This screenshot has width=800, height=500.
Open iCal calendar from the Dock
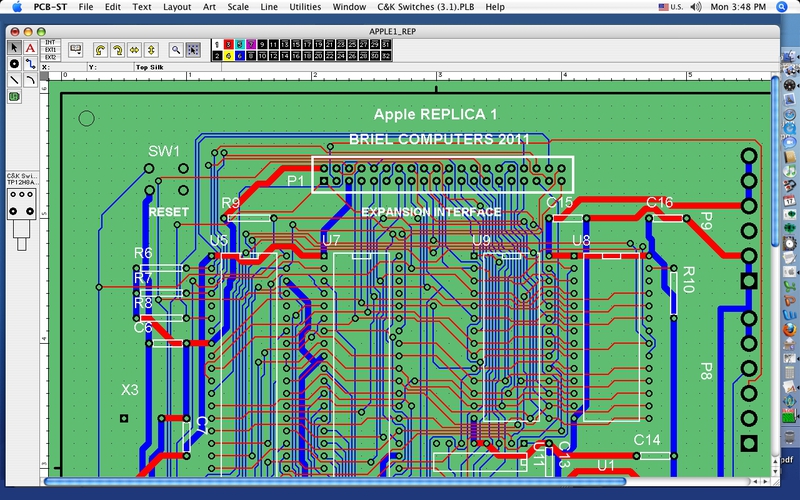(790, 200)
